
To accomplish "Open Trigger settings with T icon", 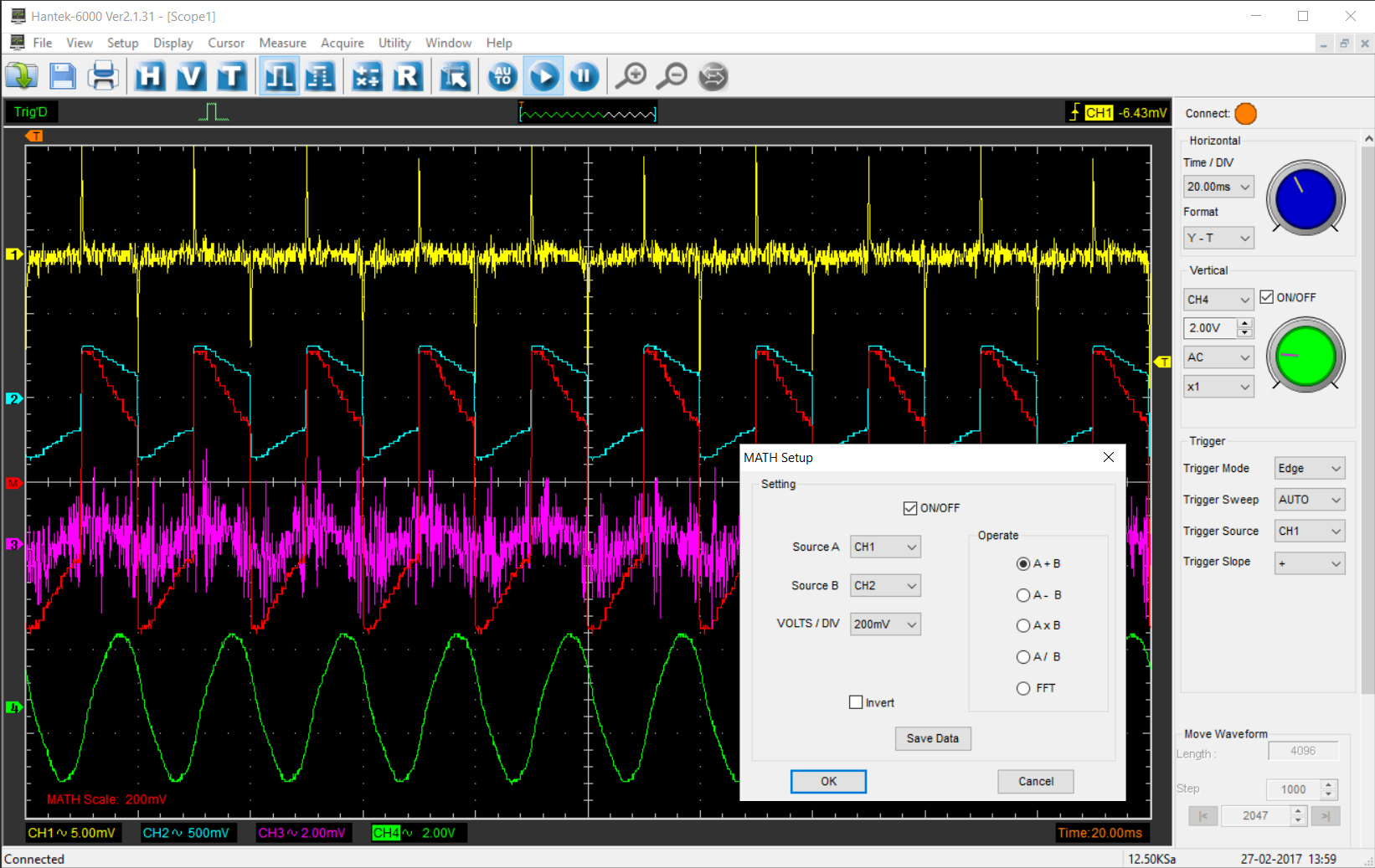I will pyautogui.click(x=231, y=77).
